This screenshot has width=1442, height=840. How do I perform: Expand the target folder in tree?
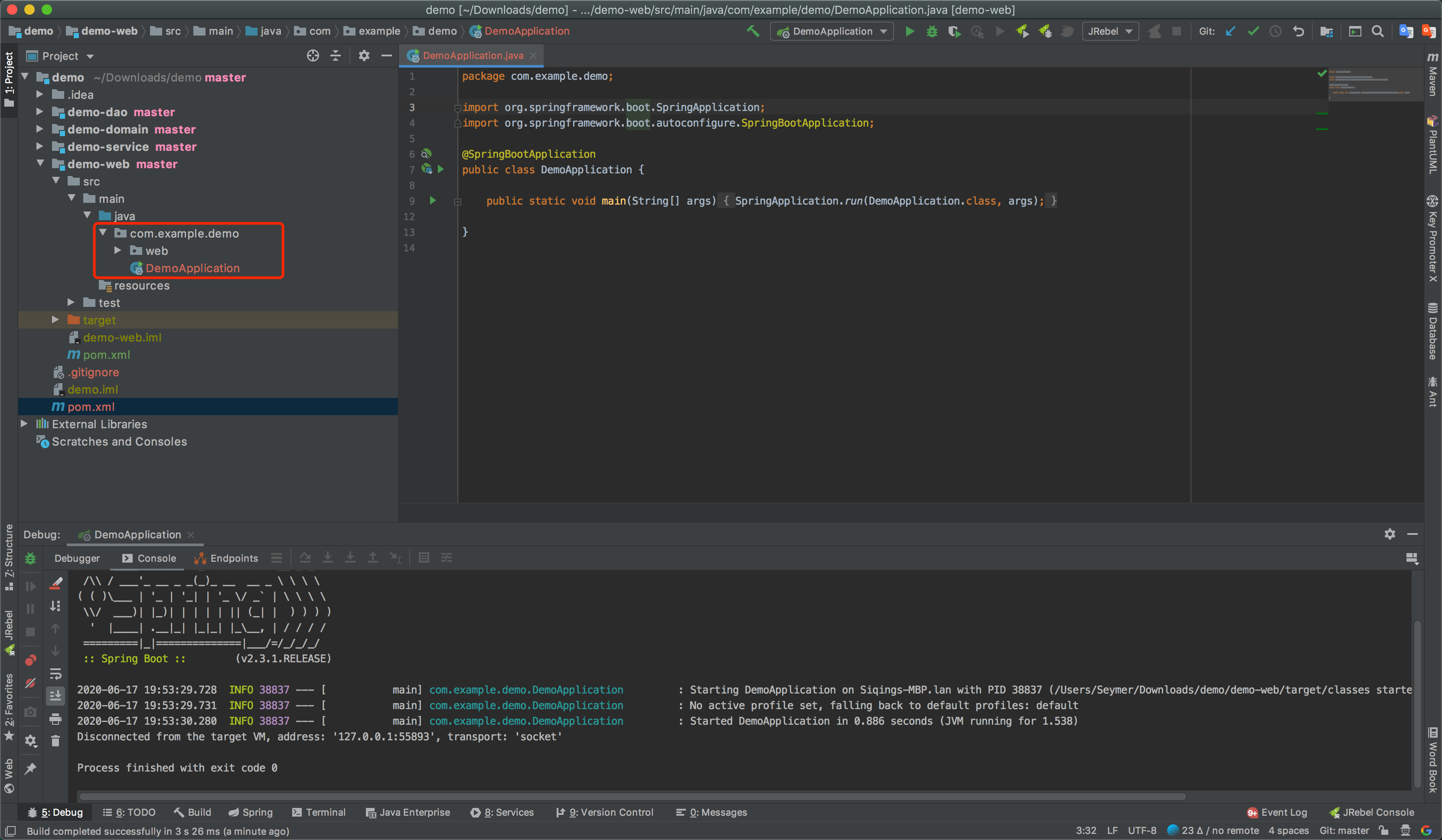pos(55,320)
